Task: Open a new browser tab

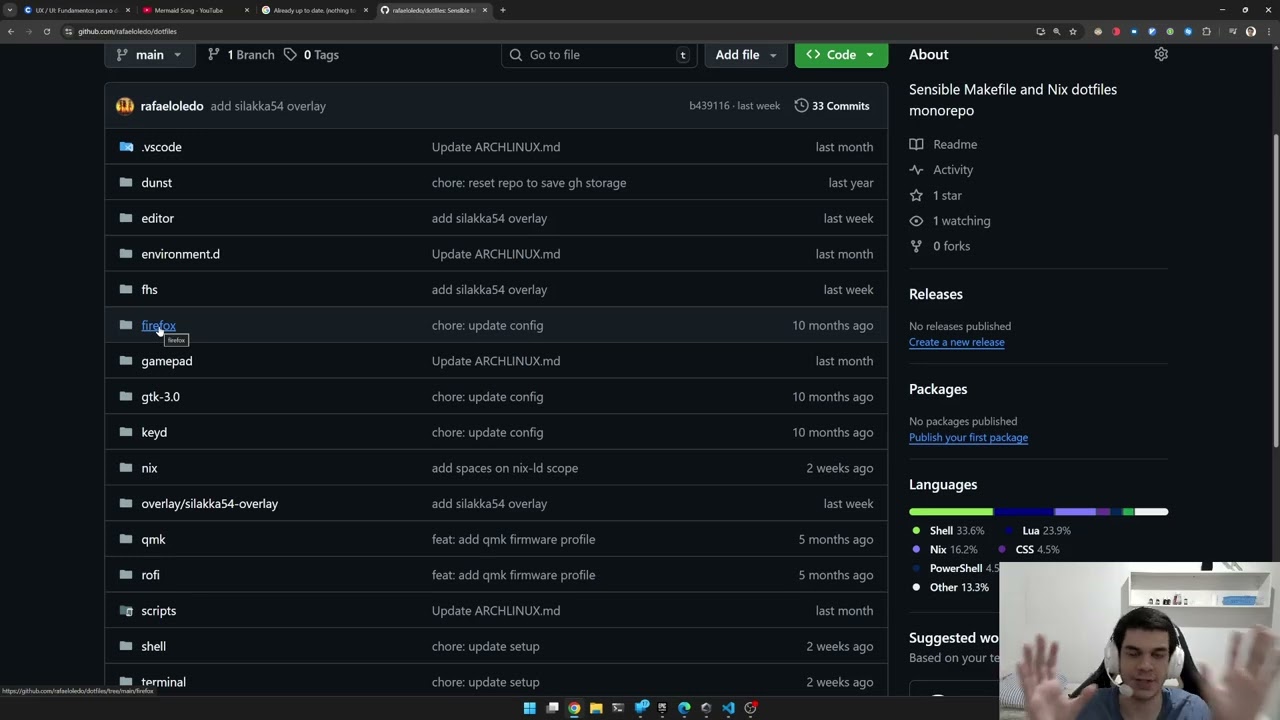Action: click(x=503, y=10)
